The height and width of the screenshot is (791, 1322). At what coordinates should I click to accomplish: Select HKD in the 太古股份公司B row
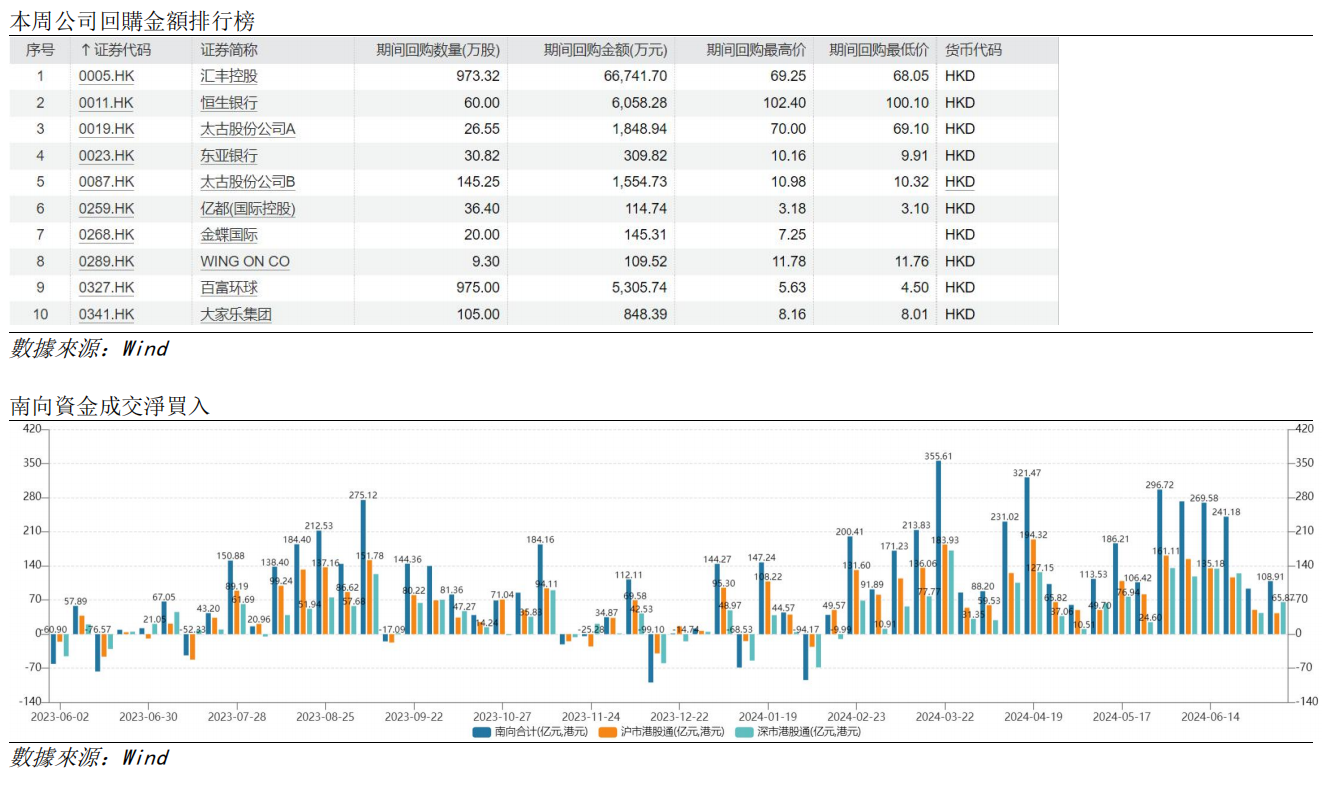(x=960, y=182)
